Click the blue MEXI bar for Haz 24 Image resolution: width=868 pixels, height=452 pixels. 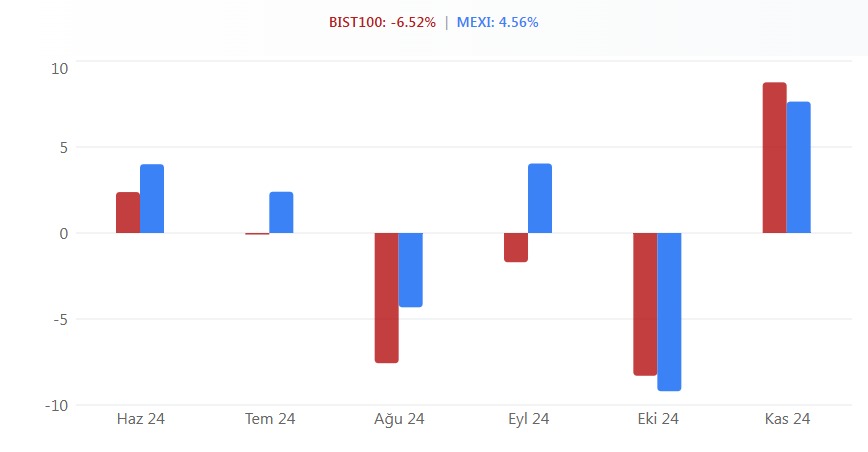click(x=152, y=198)
